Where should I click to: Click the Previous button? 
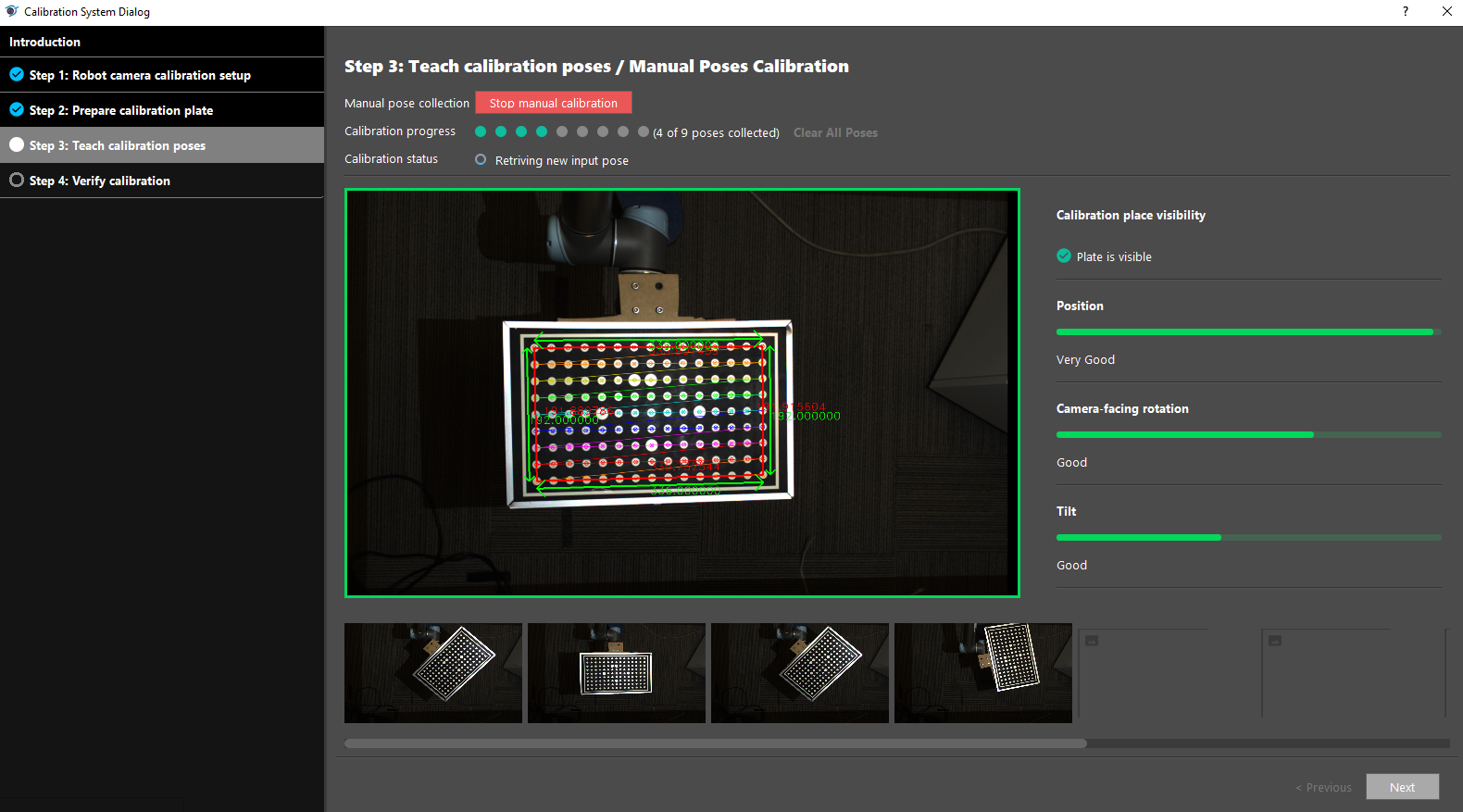[1323, 787]
